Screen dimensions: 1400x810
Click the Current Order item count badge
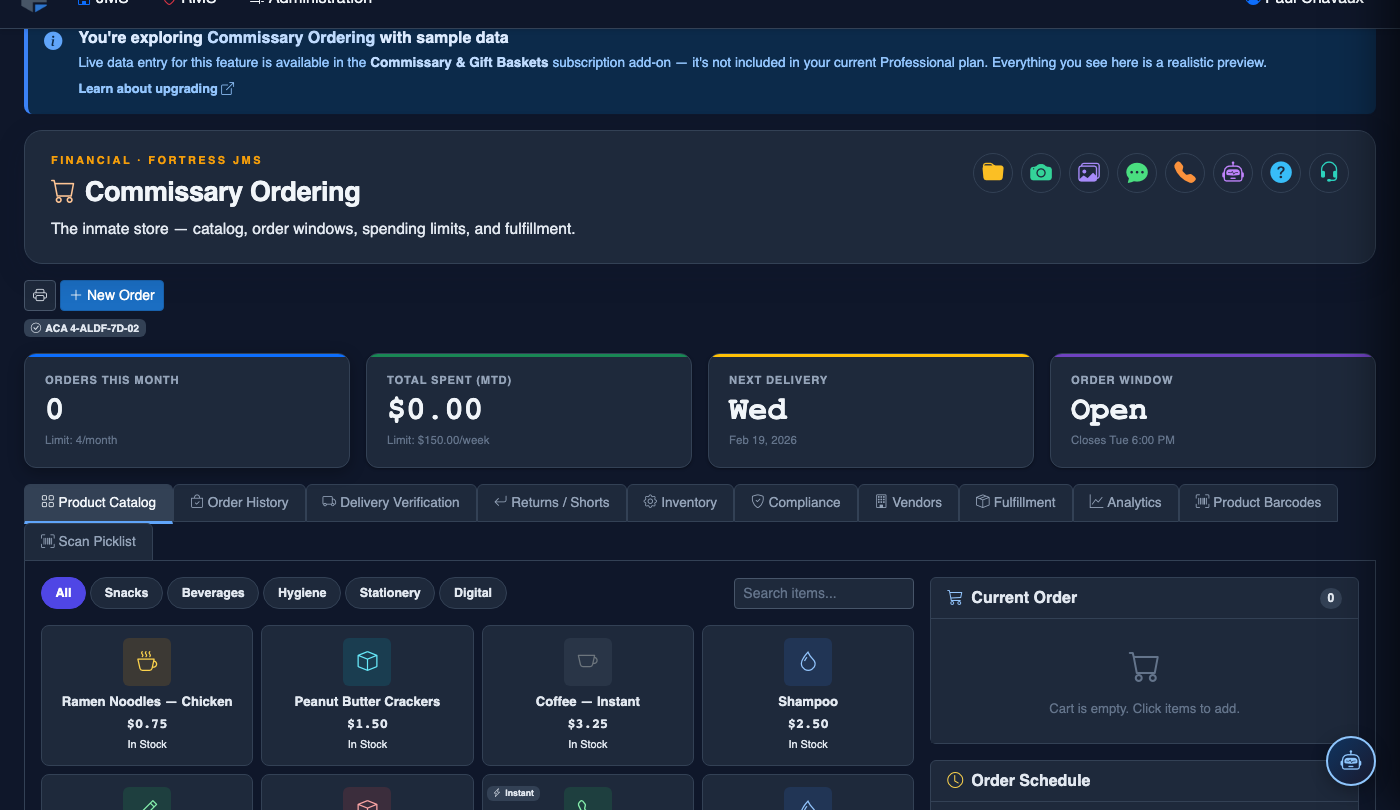[1330, 598]
